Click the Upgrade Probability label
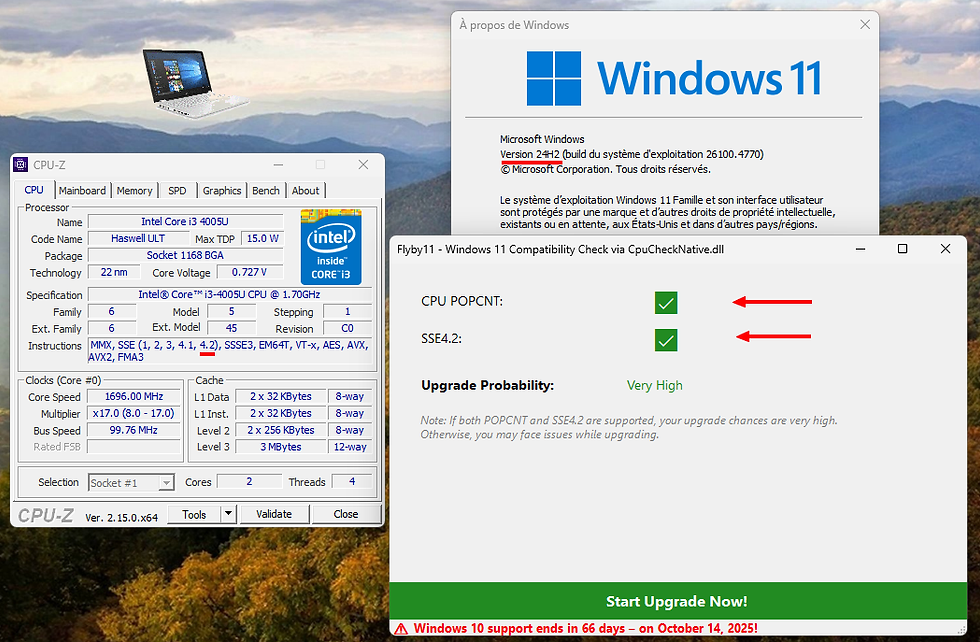 pyautogui.click(x=488, y=386)
